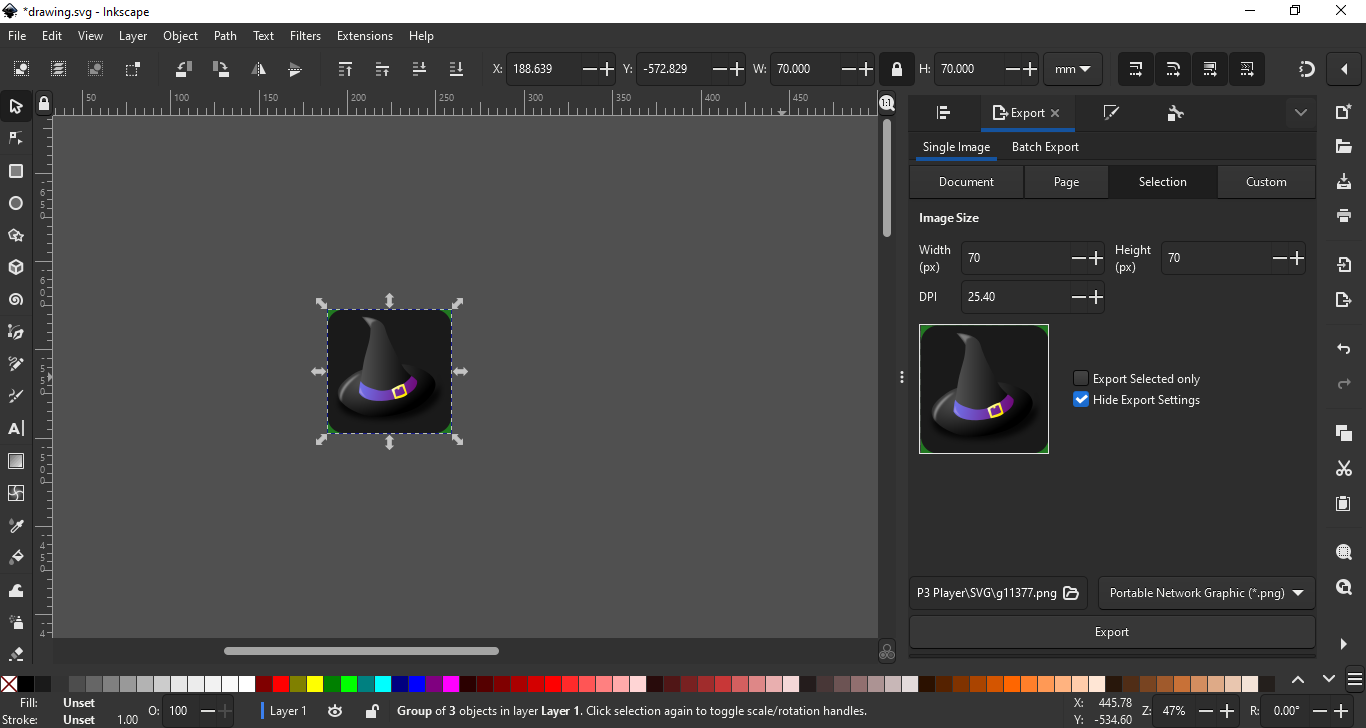Choose the 3D Box tool
The image size is (1366, 728).
(x=16, y=268)
